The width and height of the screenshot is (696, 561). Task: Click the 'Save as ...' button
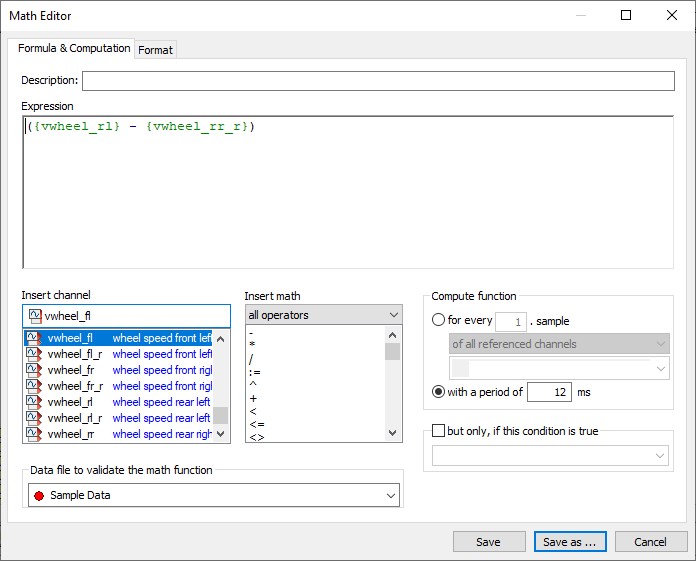(570, 542)
